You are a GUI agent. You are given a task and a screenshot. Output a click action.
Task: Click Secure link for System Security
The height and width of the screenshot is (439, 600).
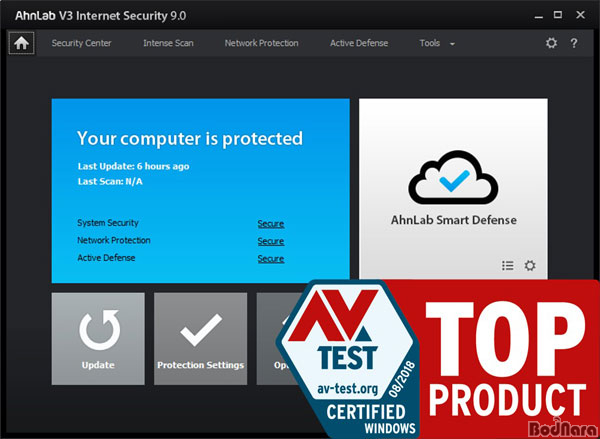[x=271, y=224]
